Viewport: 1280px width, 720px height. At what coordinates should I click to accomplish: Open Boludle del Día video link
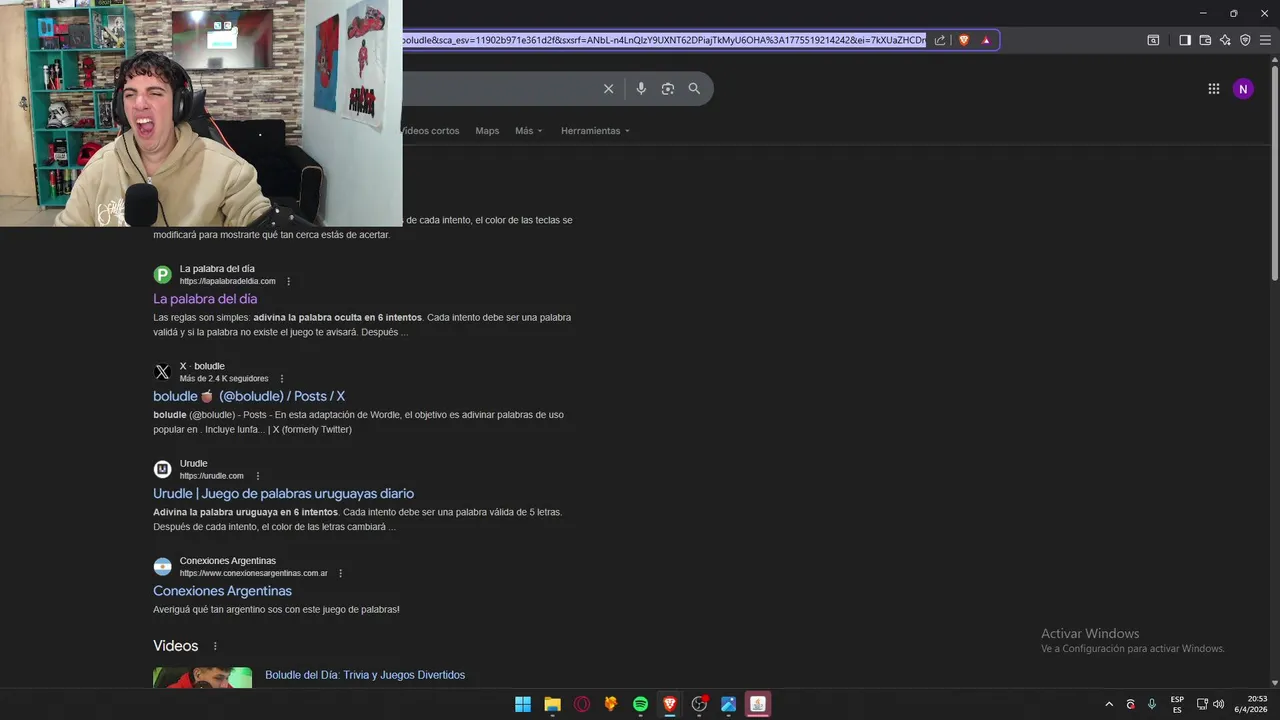(x=365, y=675)
